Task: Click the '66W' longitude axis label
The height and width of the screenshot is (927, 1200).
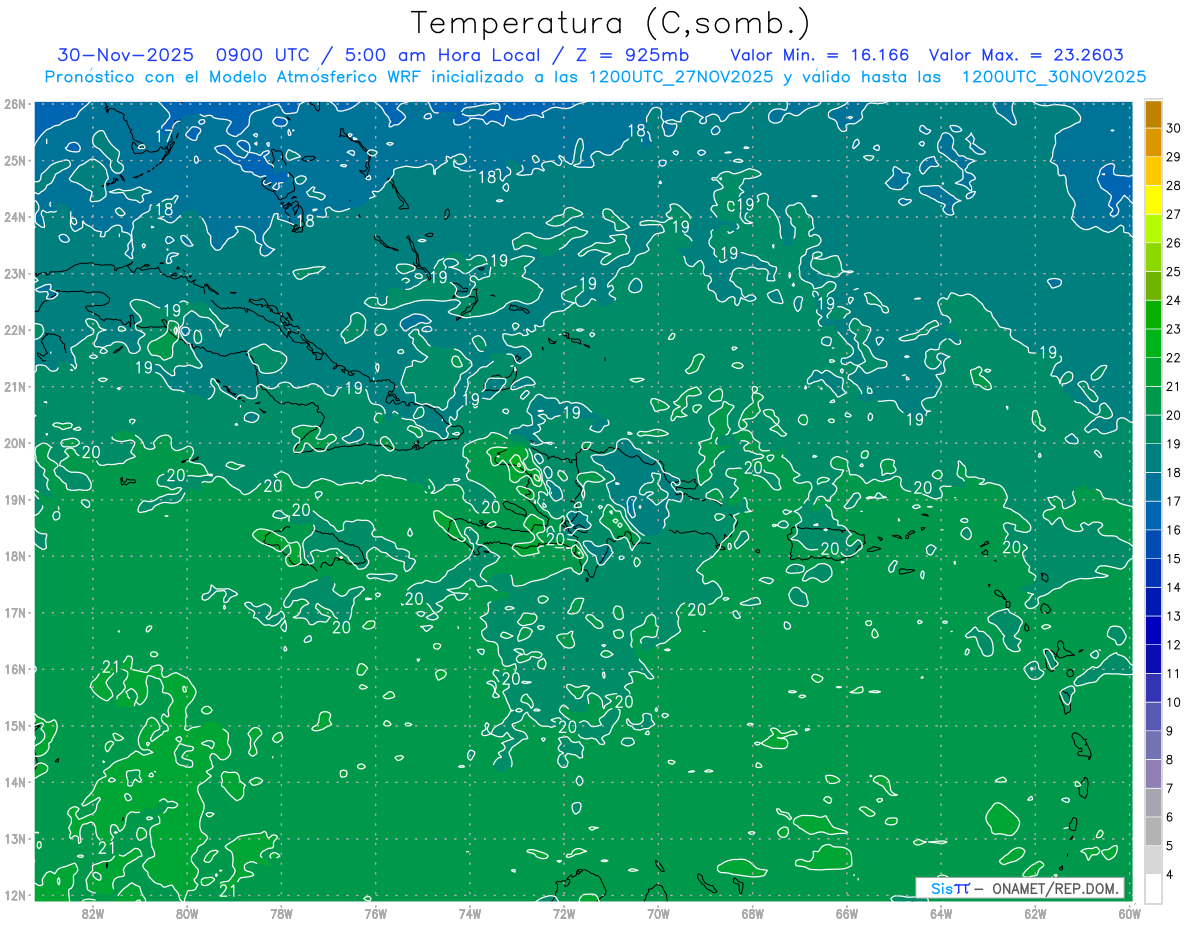Action: (847, 912)
